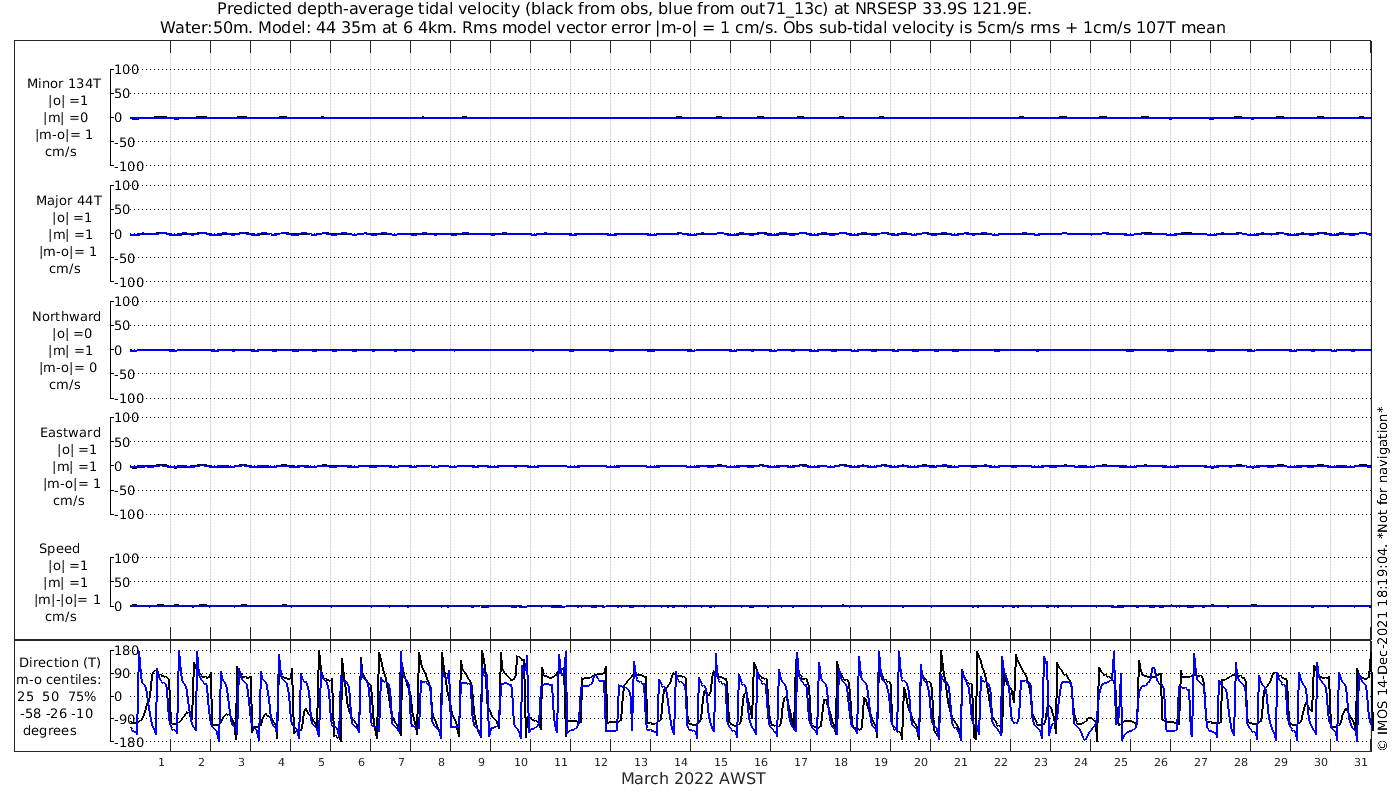Click day 1 tick label on time axis
The height and width of the screenshot is (800, 1400).
pyautogui.click(x=161, y=762)
